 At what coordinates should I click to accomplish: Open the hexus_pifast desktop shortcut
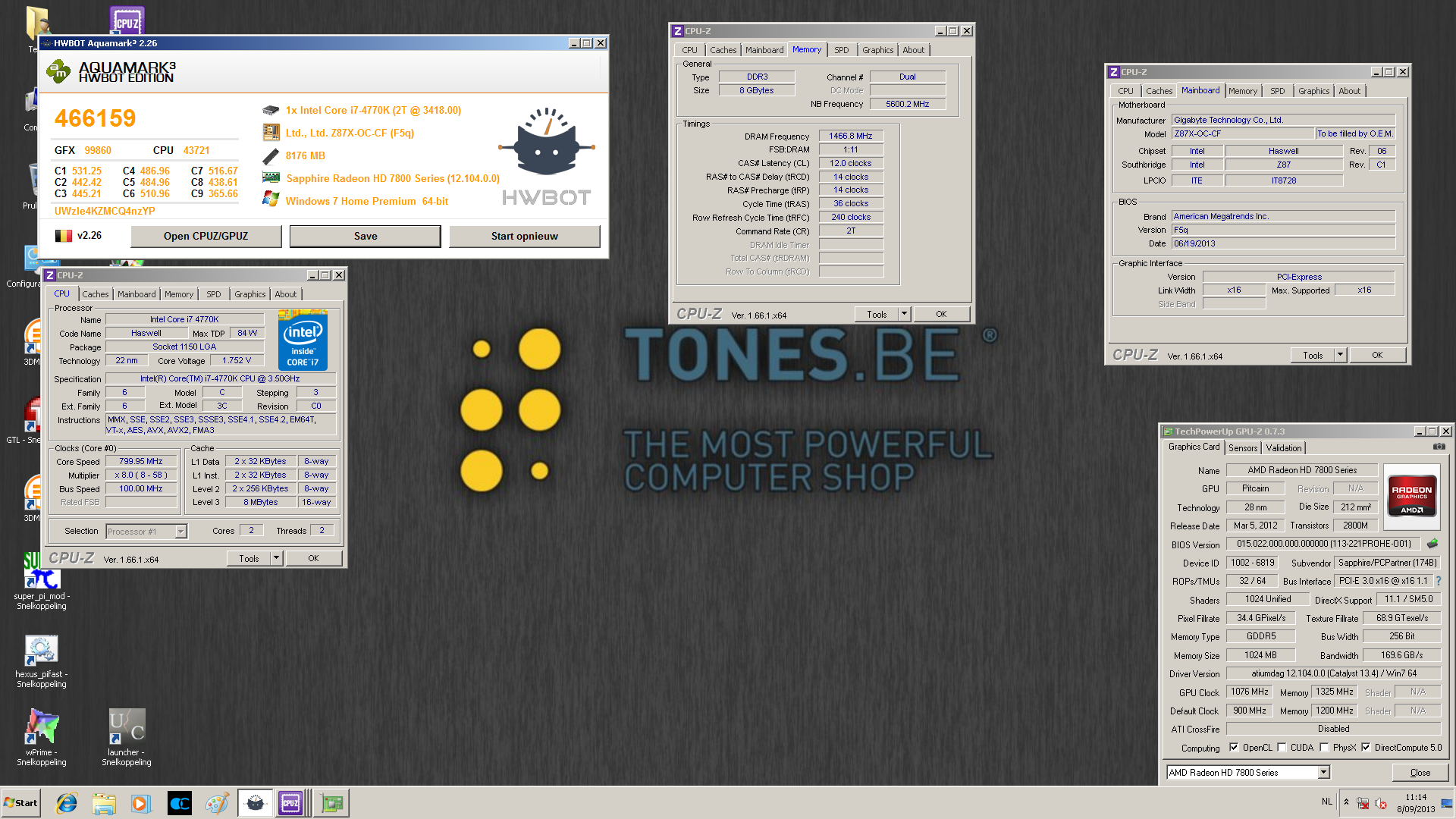[x=42, y=661]
